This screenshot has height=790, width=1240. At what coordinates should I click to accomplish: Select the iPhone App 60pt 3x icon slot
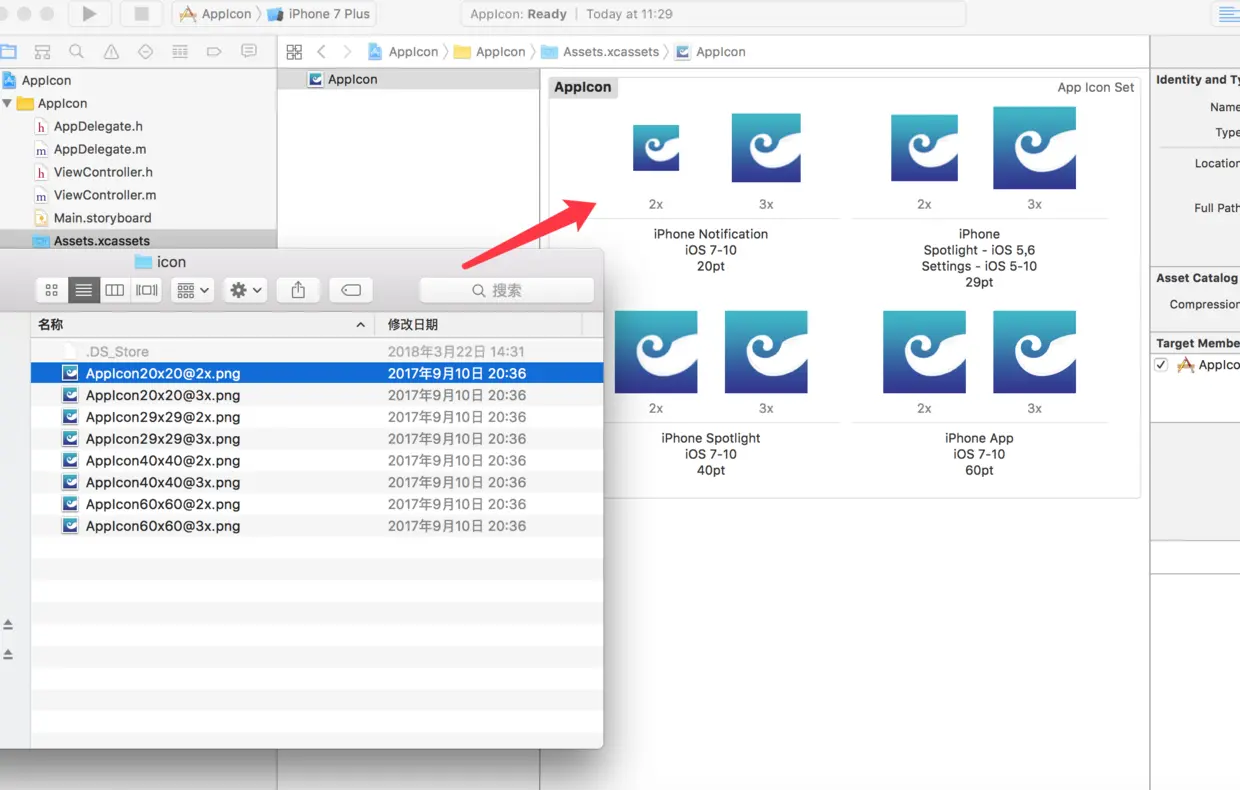click(1034, 352)
